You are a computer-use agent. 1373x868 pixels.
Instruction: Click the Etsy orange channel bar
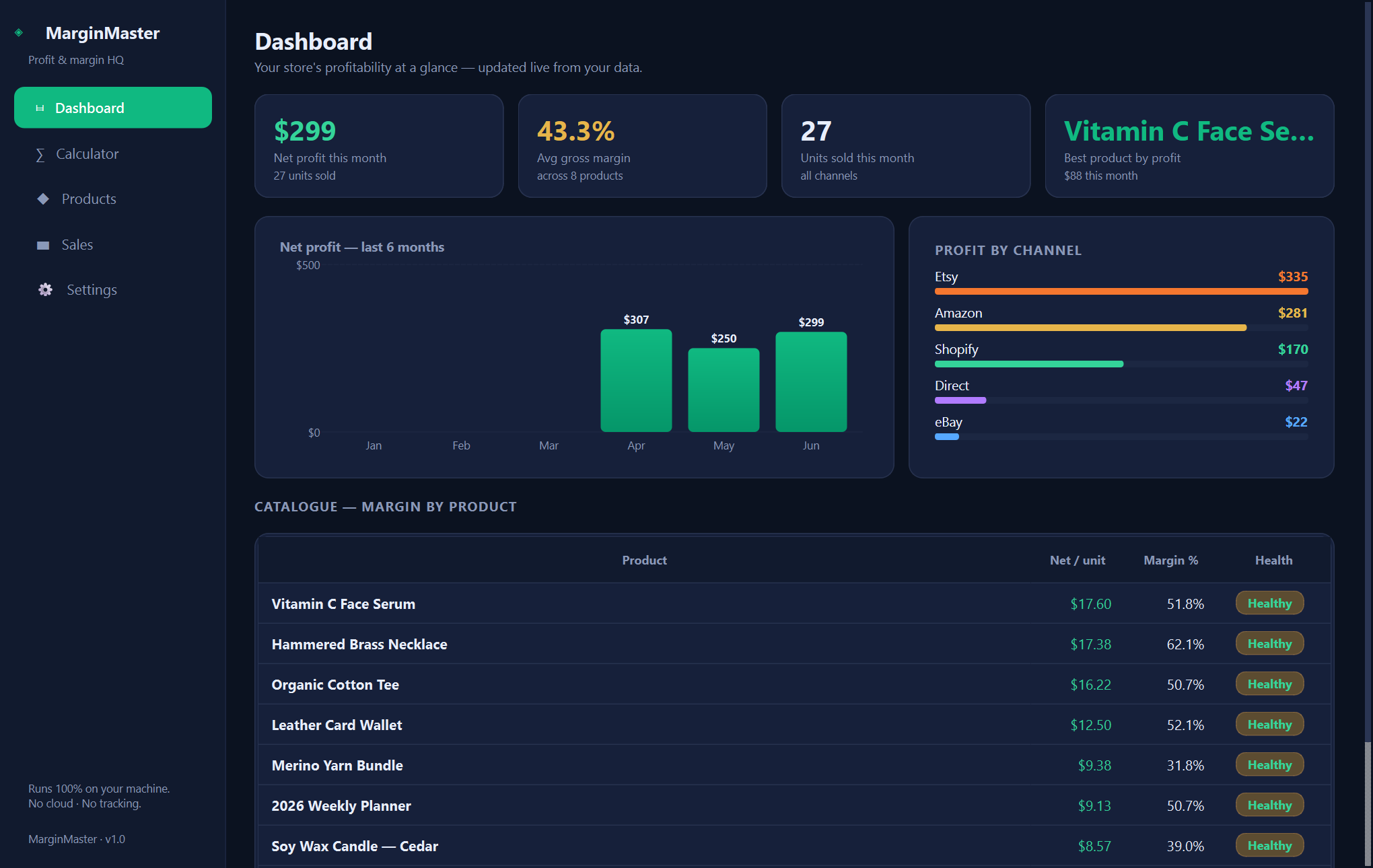pos(1121,291)
